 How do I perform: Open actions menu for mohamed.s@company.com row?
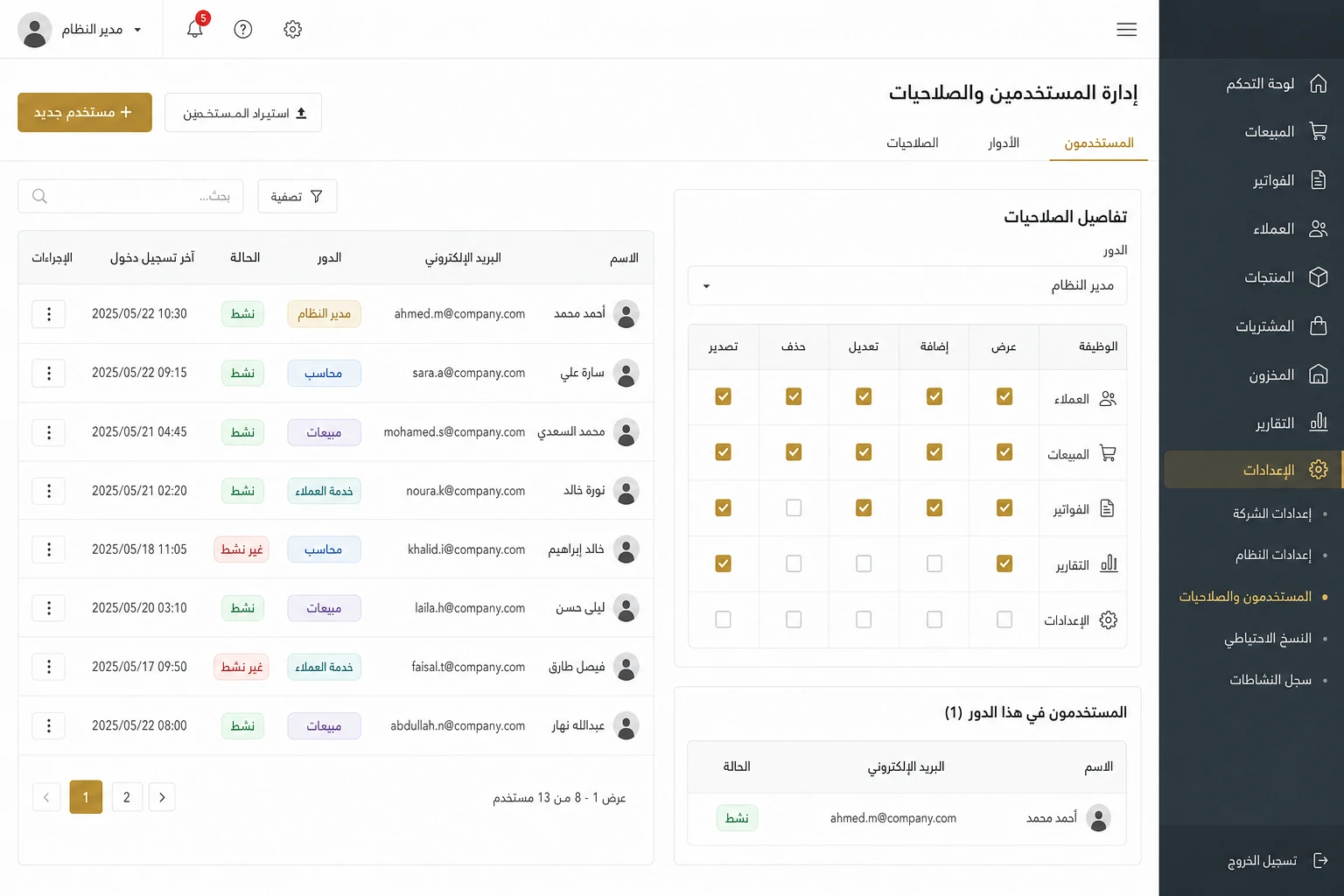coord(49,432)
